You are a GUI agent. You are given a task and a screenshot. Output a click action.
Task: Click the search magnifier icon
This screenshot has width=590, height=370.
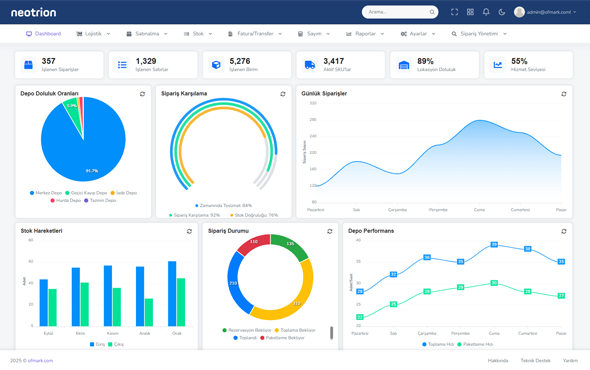click(432, 12)
